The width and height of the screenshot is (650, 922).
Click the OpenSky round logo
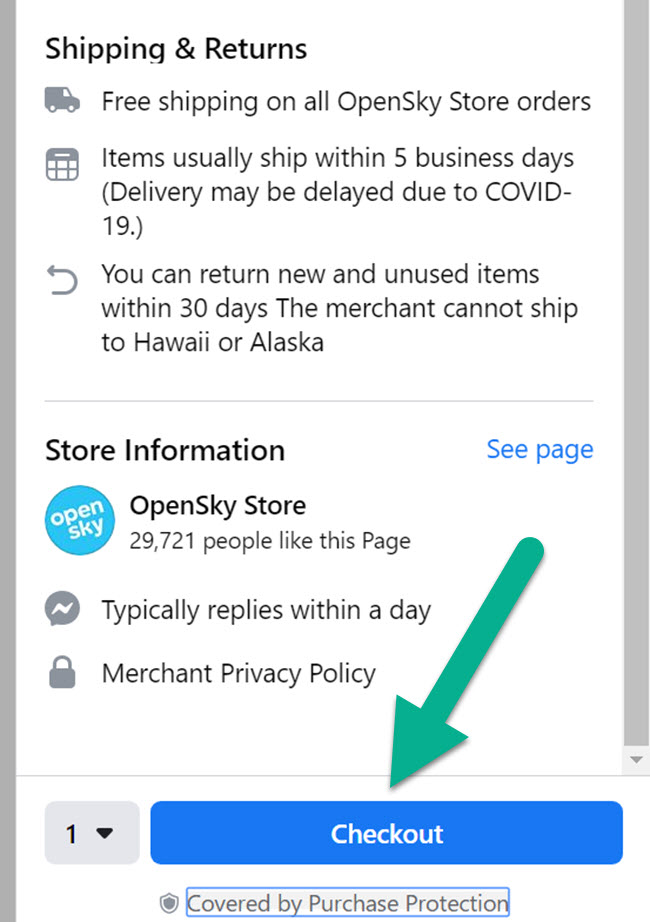(x=73, y=521)
